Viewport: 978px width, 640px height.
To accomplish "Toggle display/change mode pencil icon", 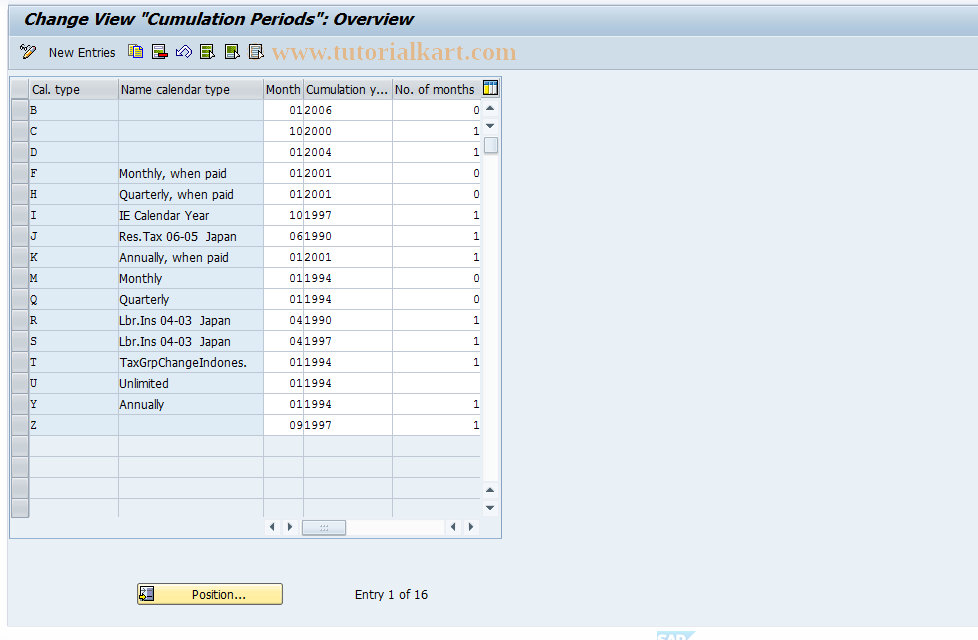I will (x=28, y=52).
